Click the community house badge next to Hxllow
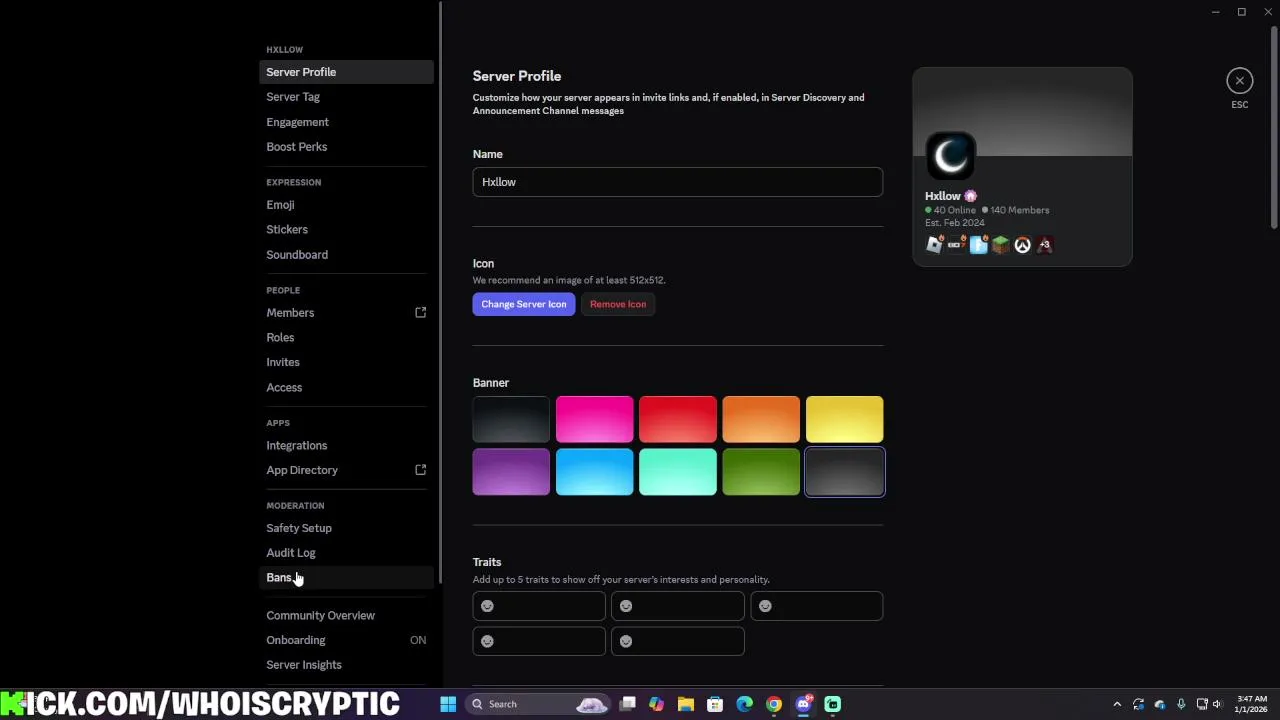The image size is (1280, 720). (970, 196)
